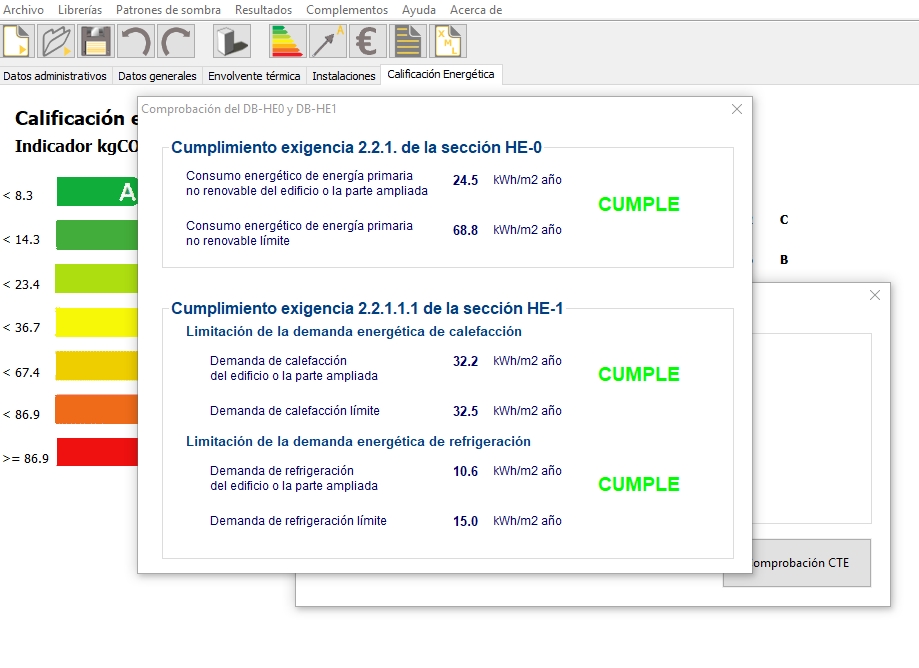Switch to the Instalaciones tab

(x=343, y=74)
